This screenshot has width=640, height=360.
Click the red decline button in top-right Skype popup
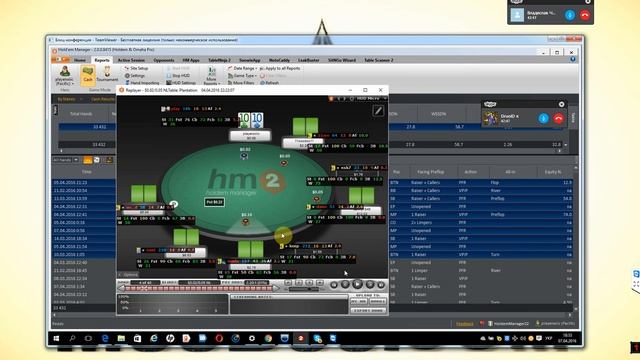pos(585,15)
